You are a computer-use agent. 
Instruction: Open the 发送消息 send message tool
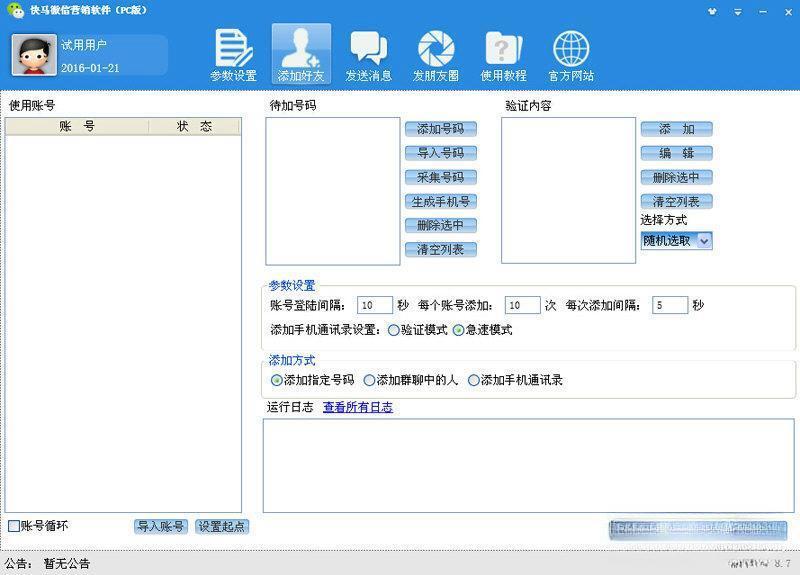tap(368, 55)
